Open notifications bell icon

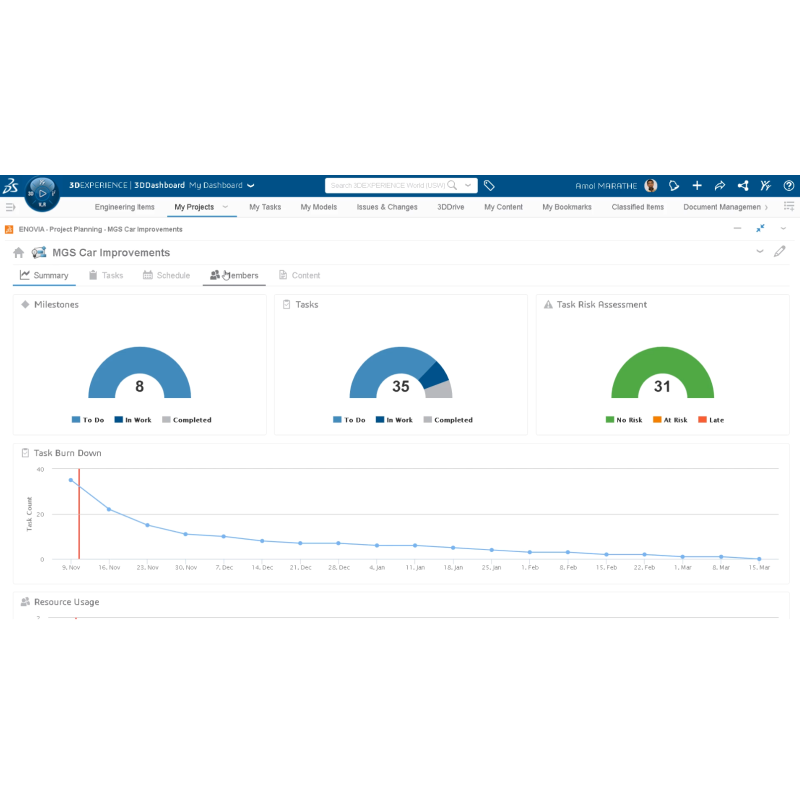coord(674,186)
